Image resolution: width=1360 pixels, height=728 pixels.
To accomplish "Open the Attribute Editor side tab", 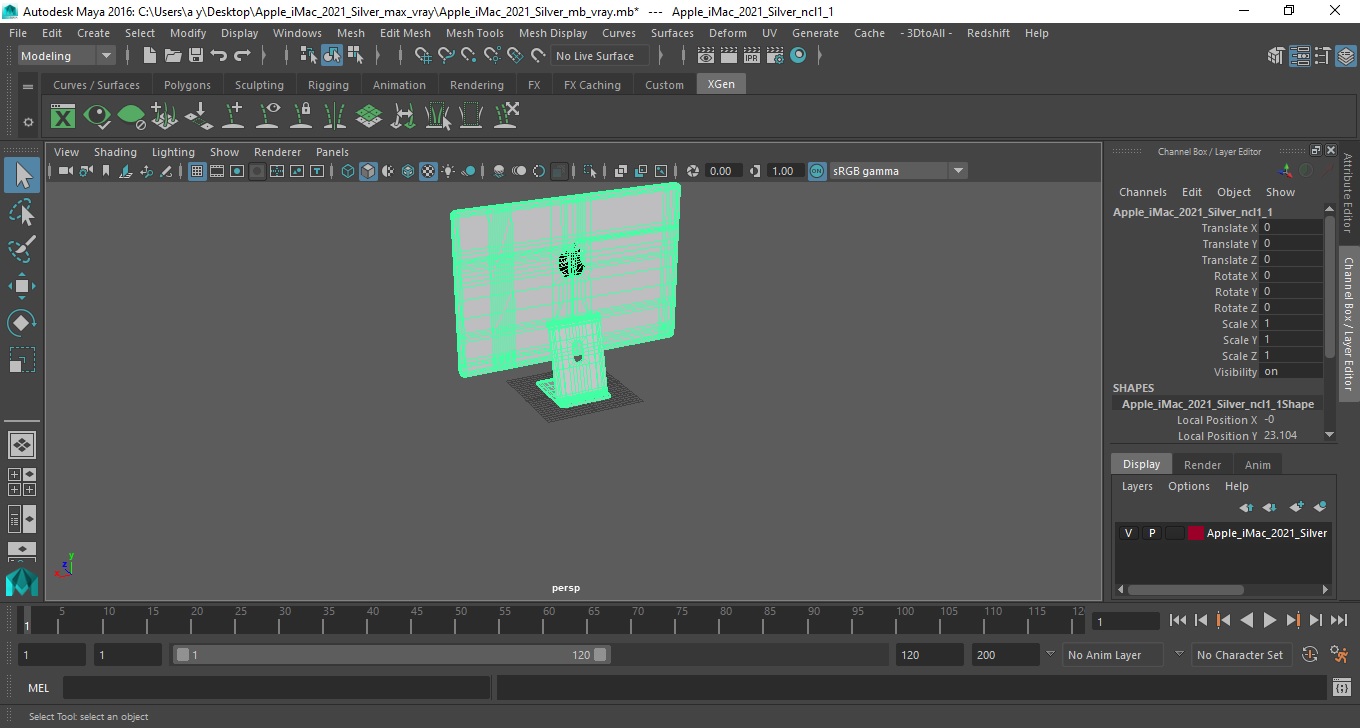I will 1348,193.
